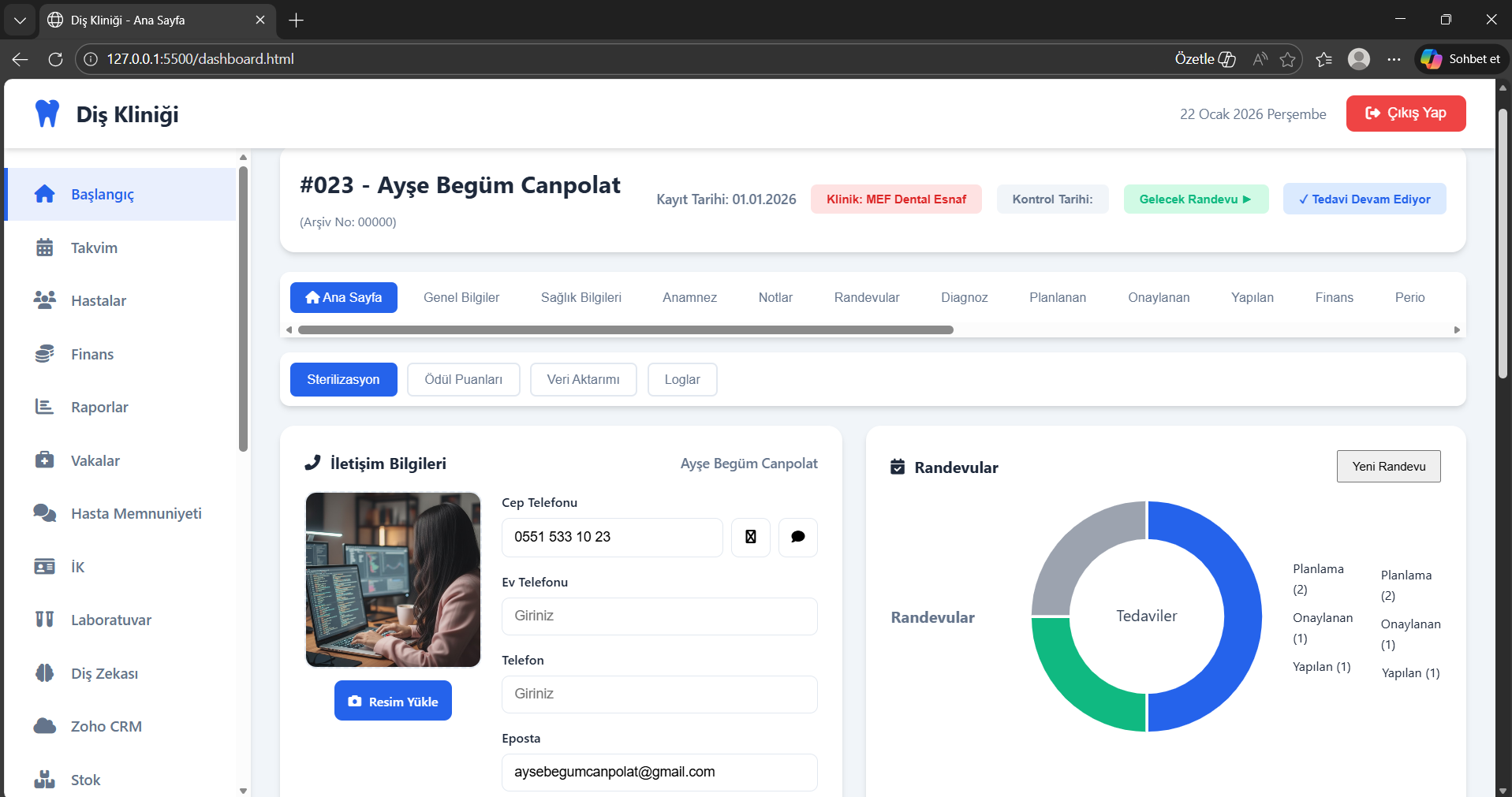
Task: Click the Çıkış Yap logout button
Action: [1406, 114]
